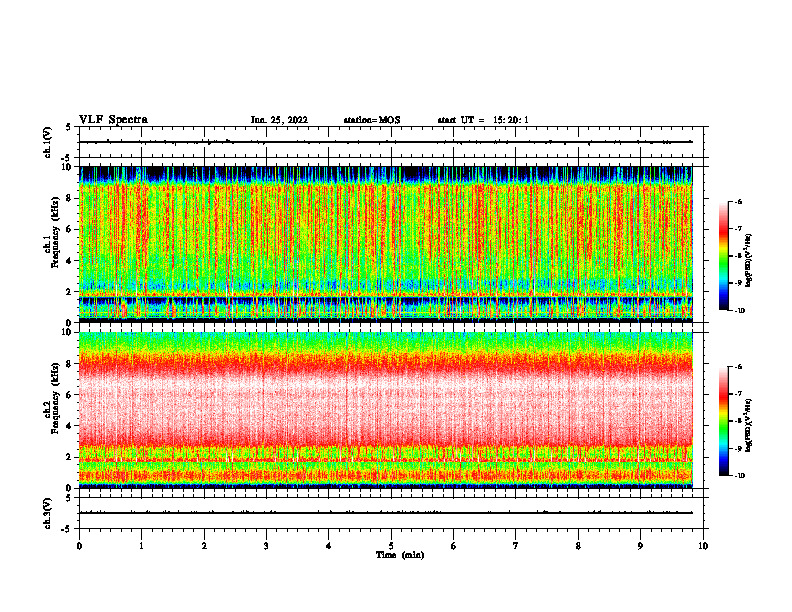
Task: Click time axis tick label "5"
Action: 391,546
